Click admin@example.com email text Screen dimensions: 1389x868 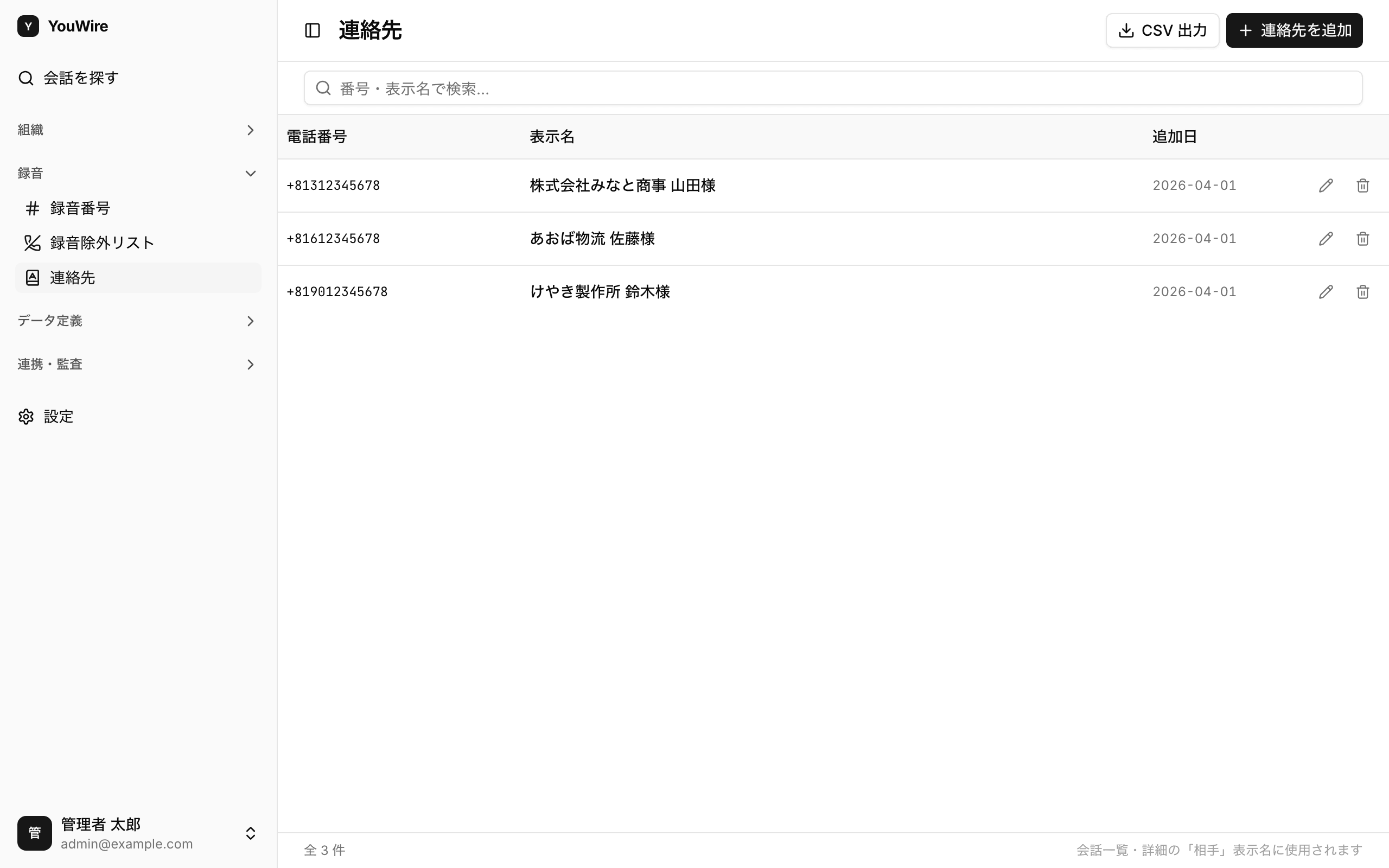127,844
